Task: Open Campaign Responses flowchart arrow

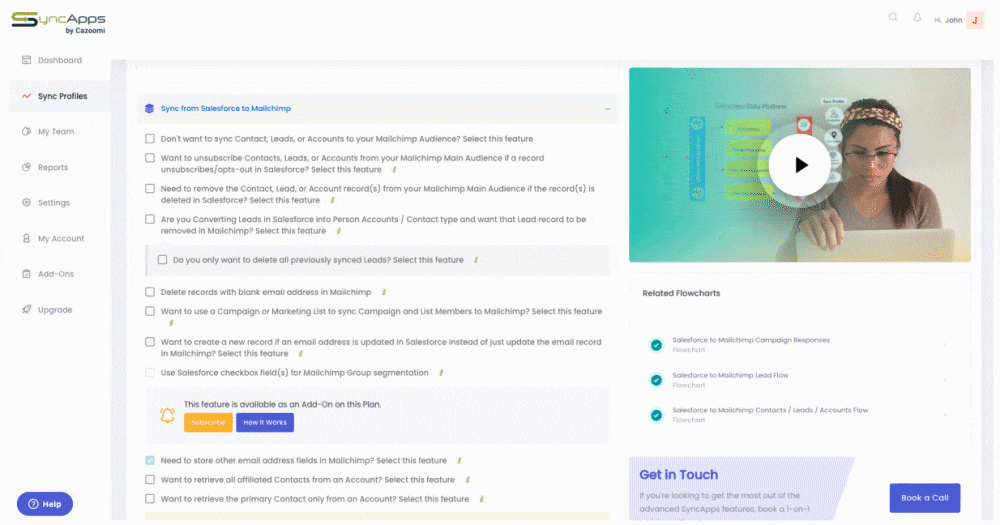Action: 945,345
